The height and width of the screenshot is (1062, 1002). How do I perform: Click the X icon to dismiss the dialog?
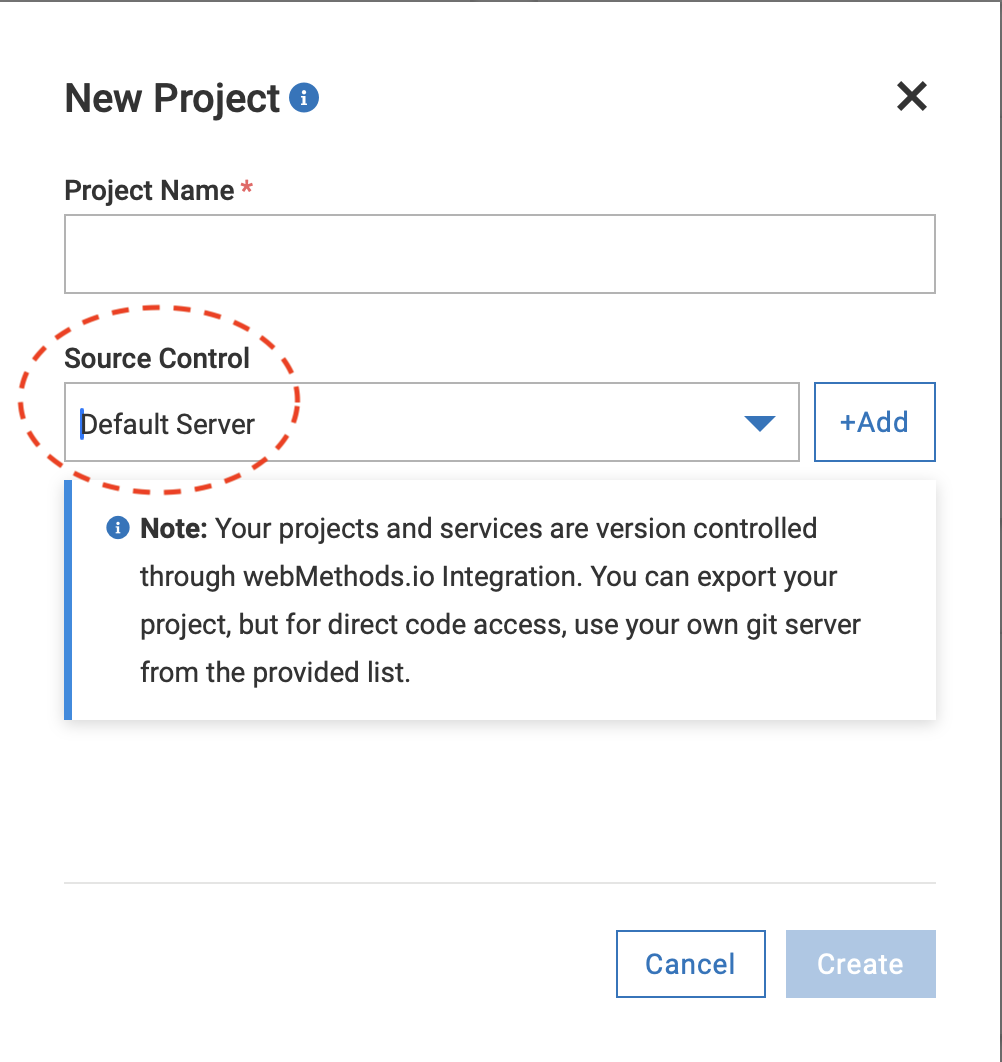point(911,97)
